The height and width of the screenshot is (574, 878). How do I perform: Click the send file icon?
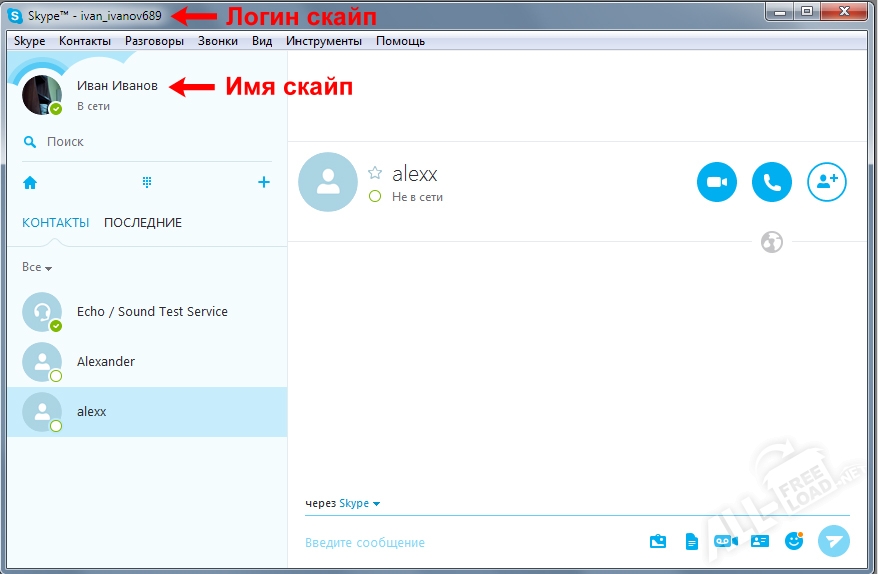pos(691,541)
